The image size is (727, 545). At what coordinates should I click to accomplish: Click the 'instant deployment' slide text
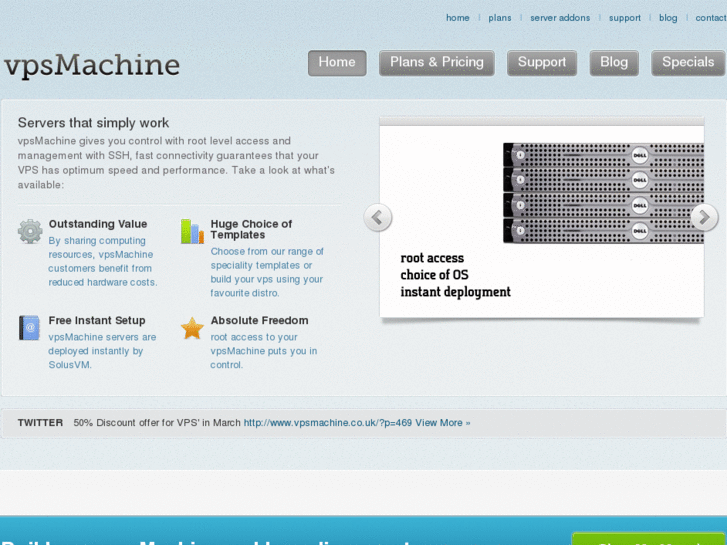click(455, 292)
